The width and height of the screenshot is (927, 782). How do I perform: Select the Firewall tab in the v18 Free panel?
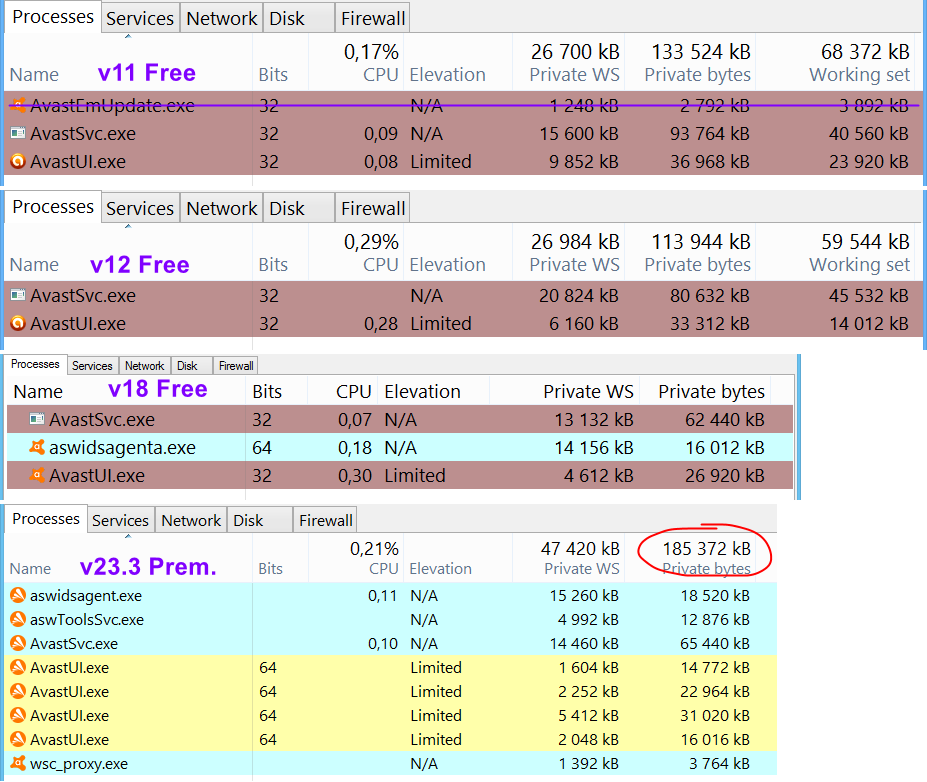pyautogui.click(x=236, y=366)
